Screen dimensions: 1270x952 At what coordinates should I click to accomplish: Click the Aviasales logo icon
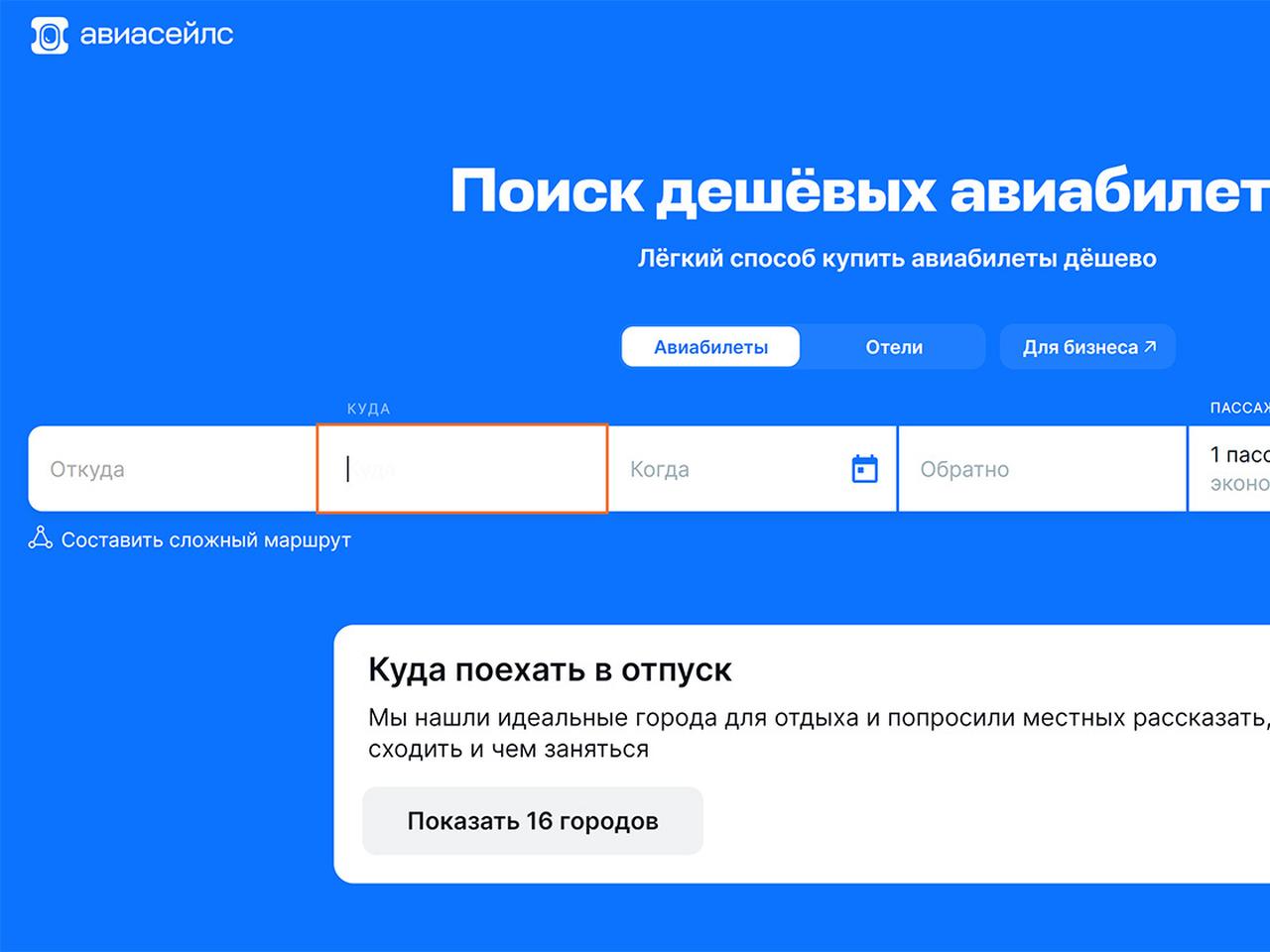pyautogui.click(x=49, y=35)
